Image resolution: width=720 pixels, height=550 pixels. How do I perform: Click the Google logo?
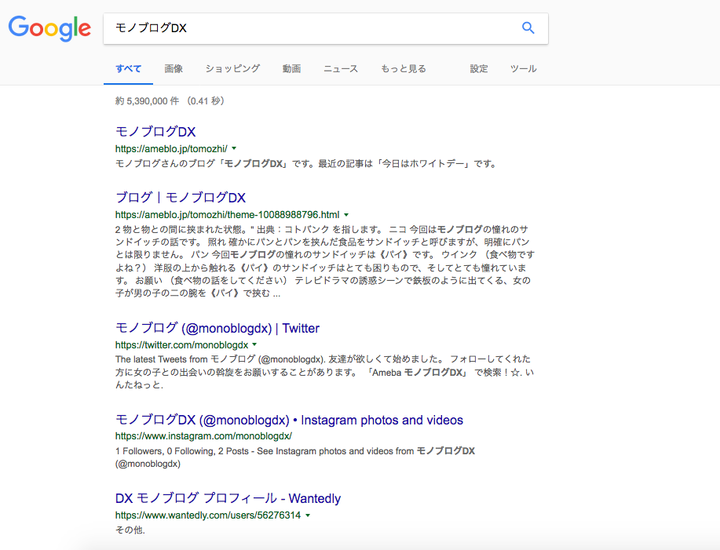coord(50,28)
